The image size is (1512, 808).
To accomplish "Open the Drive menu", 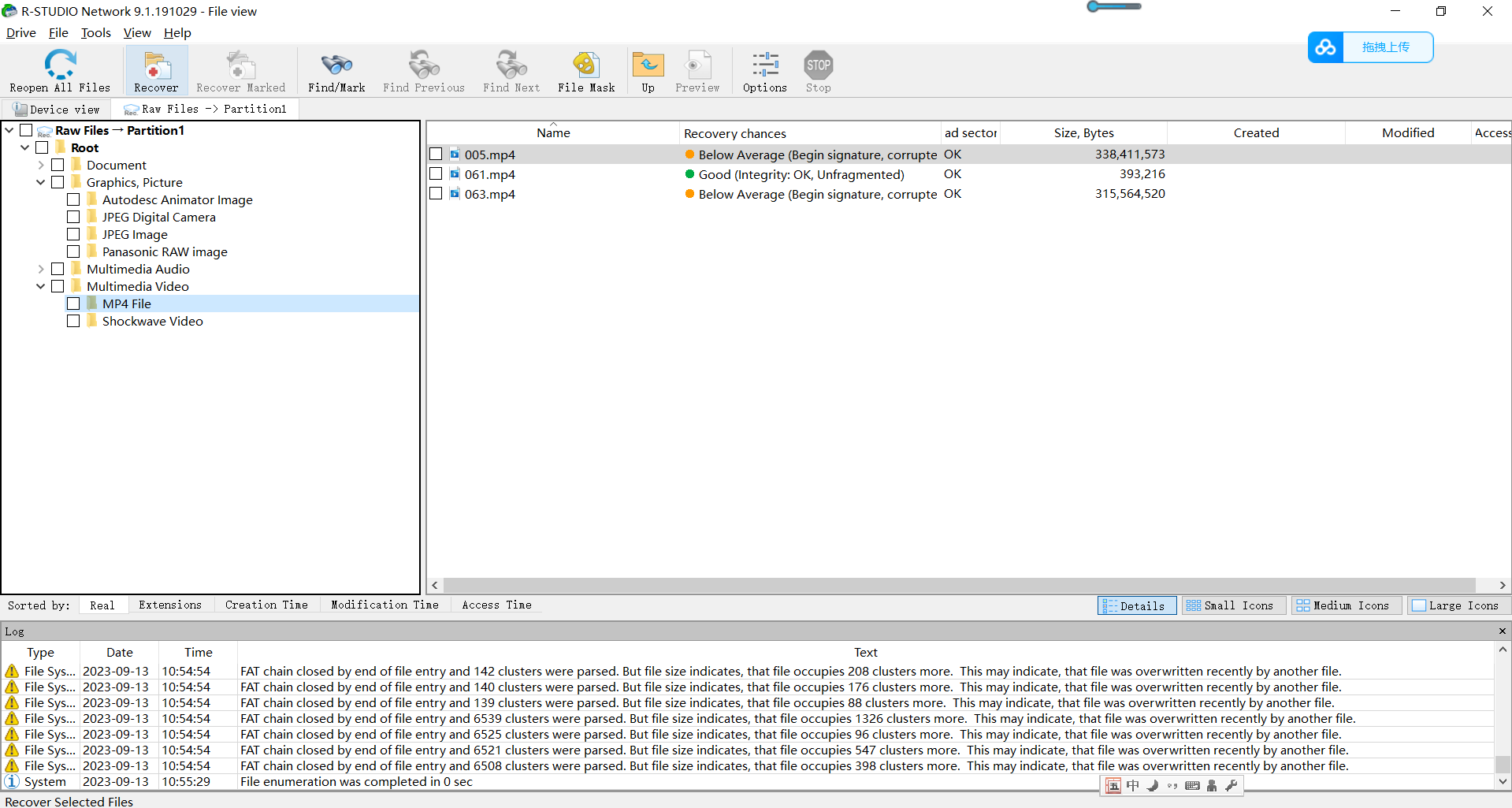I will pyautogui.click(x=21, y=33).
